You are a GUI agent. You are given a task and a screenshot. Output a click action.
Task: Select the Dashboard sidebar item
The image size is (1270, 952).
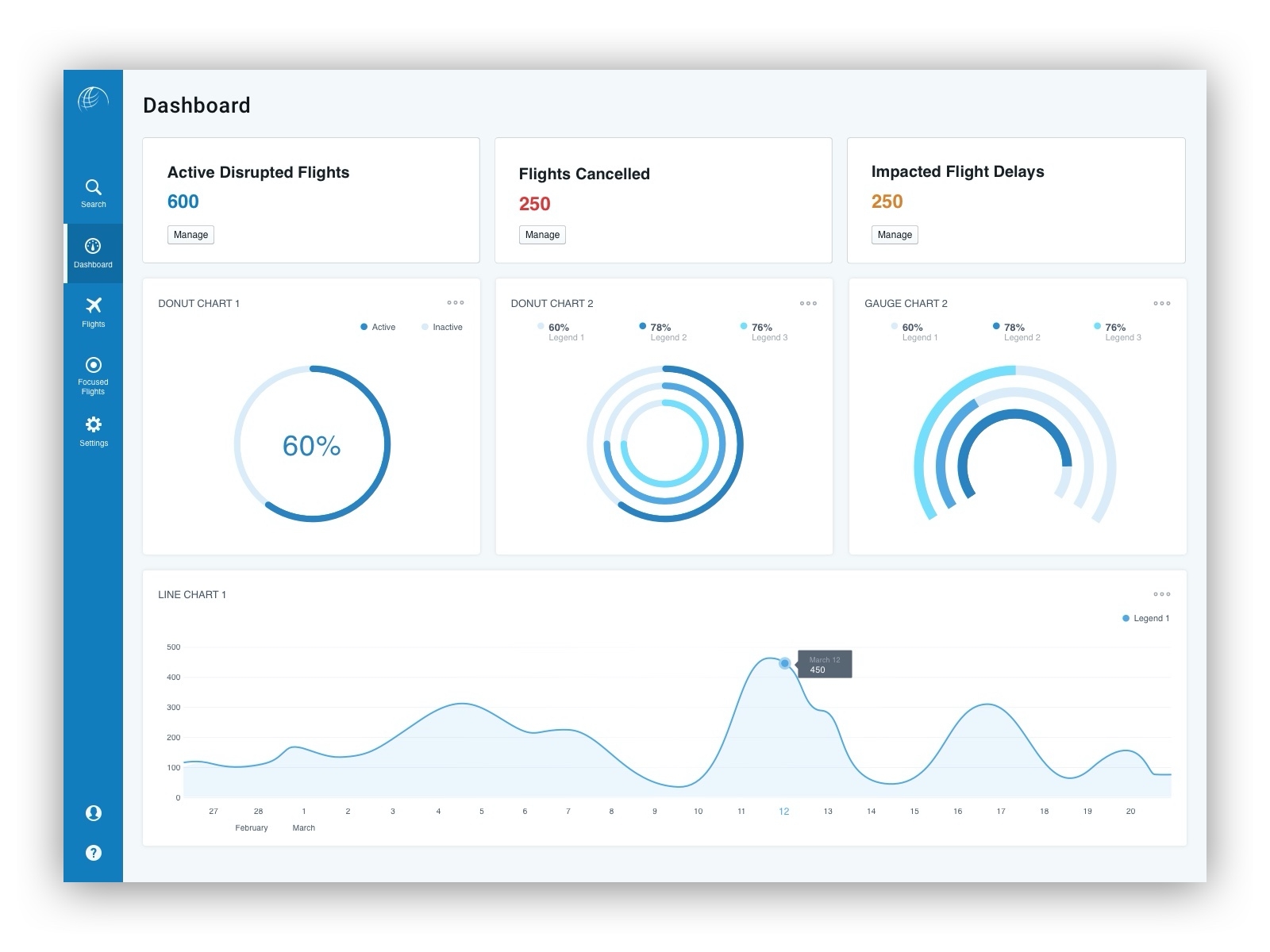tap(93, 253)
